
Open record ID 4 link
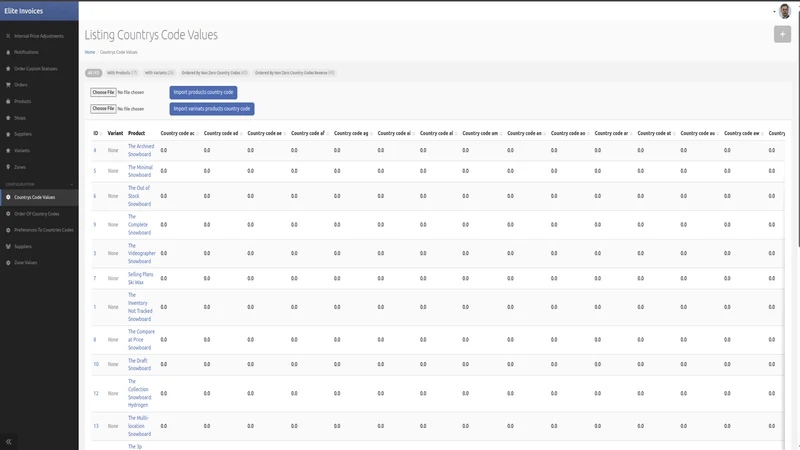pos(94,151)
